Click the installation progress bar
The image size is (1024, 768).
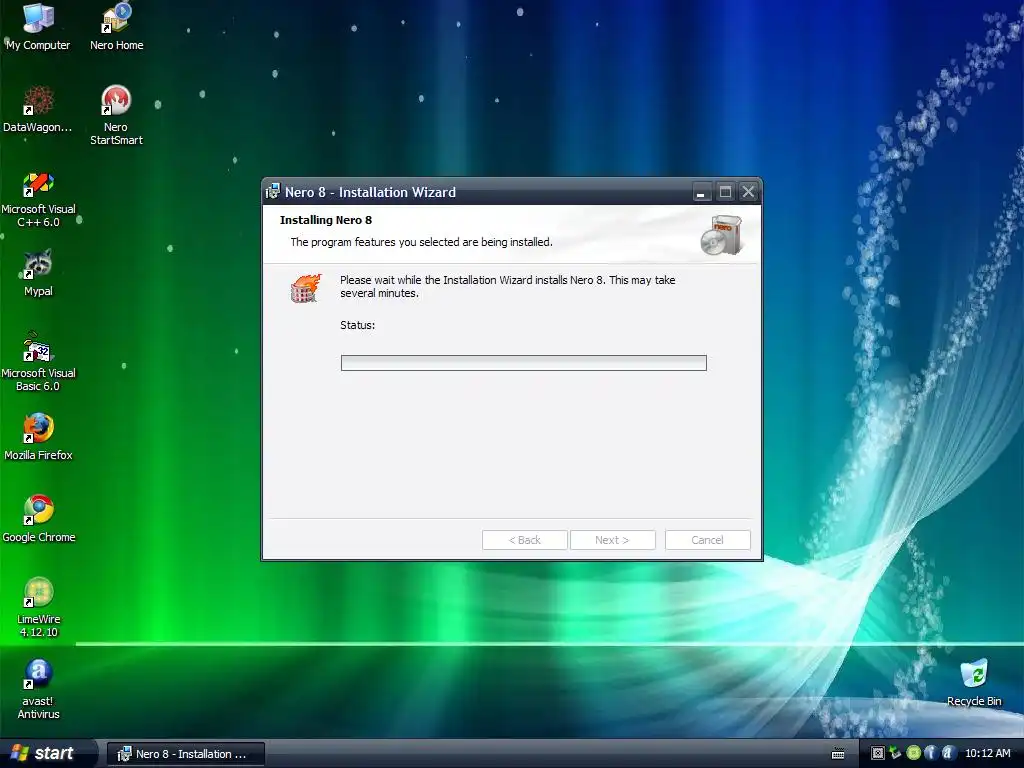click(x=524, y=362)
